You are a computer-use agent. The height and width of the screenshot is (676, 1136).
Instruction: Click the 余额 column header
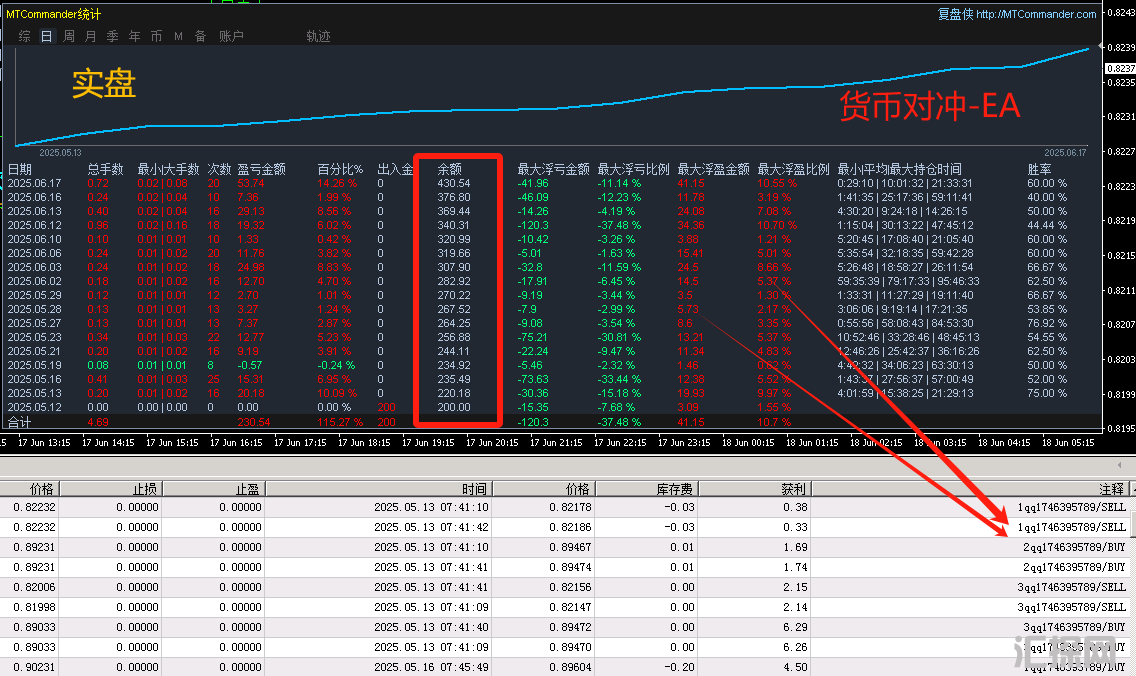pos(450,169)
